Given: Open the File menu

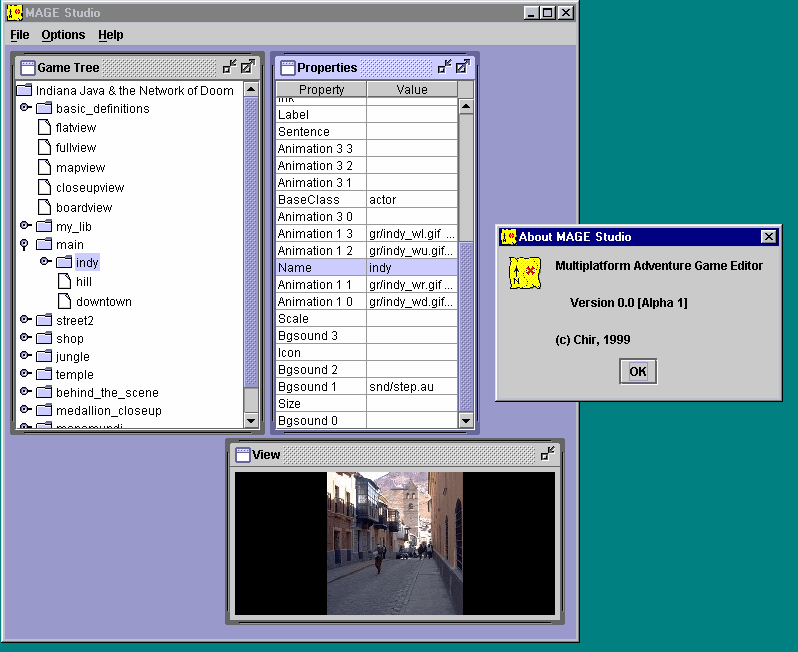Looking at the screenshot, I should pyautogui.click(x=19, y=35).
